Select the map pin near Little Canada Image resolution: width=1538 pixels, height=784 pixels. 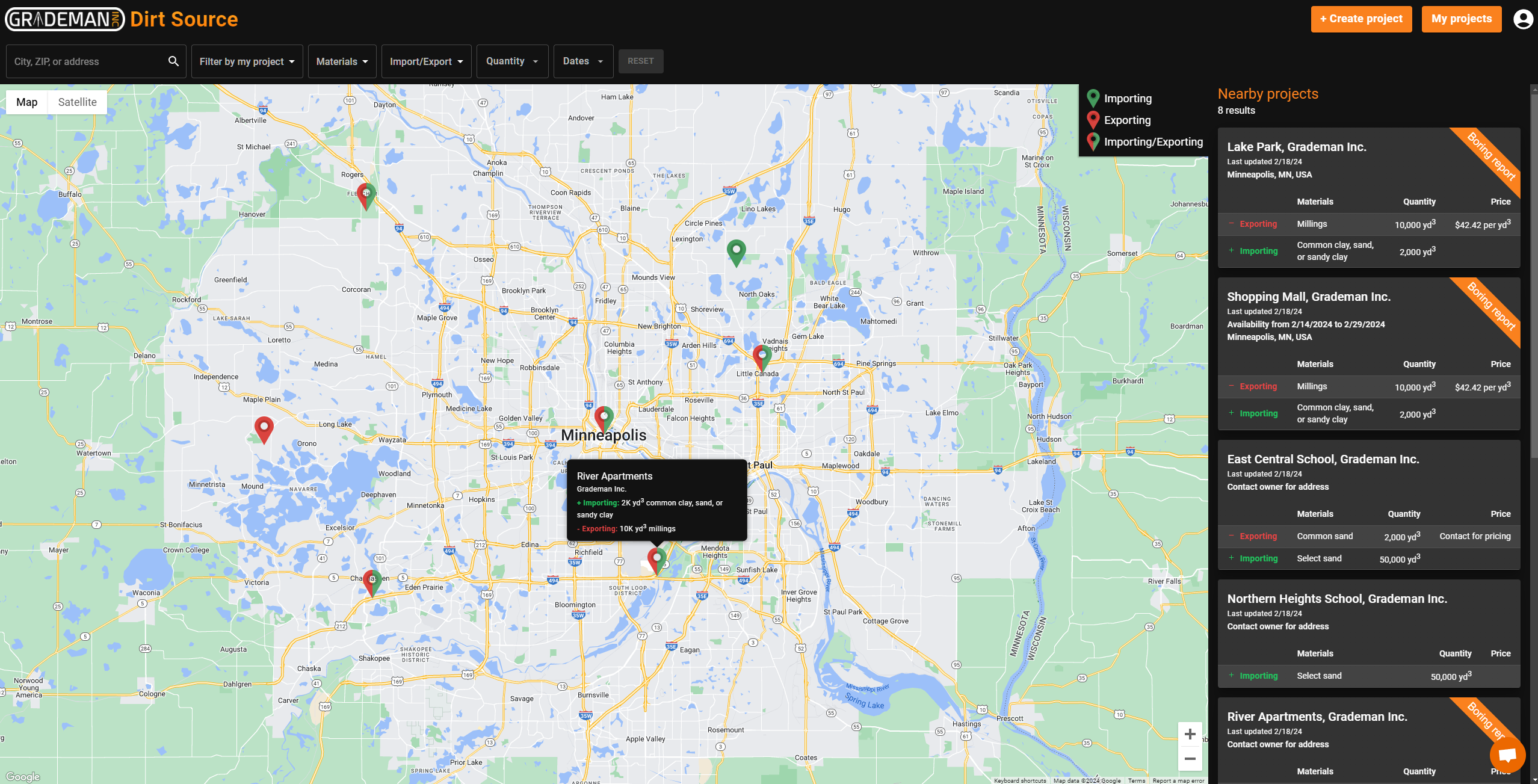click(762, 358)
